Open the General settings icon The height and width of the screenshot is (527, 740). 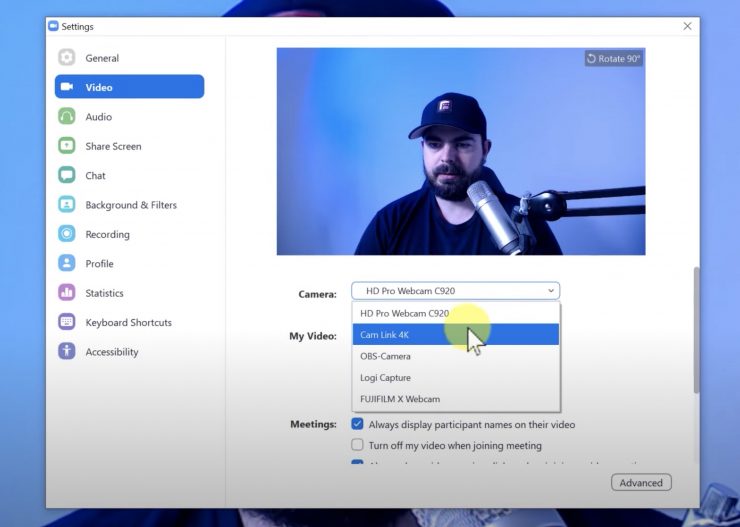click(67, 58)
